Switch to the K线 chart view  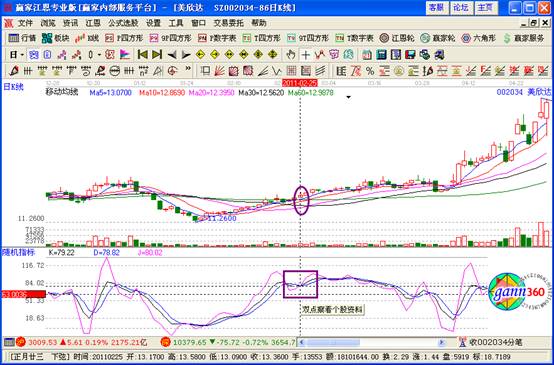click(87, 38)
